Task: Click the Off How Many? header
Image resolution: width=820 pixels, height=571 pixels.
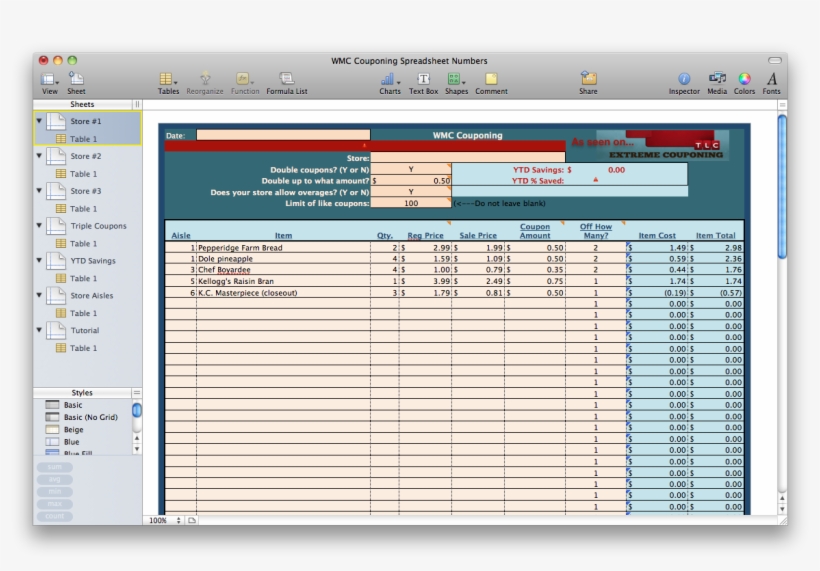Action: click(596, 231)
